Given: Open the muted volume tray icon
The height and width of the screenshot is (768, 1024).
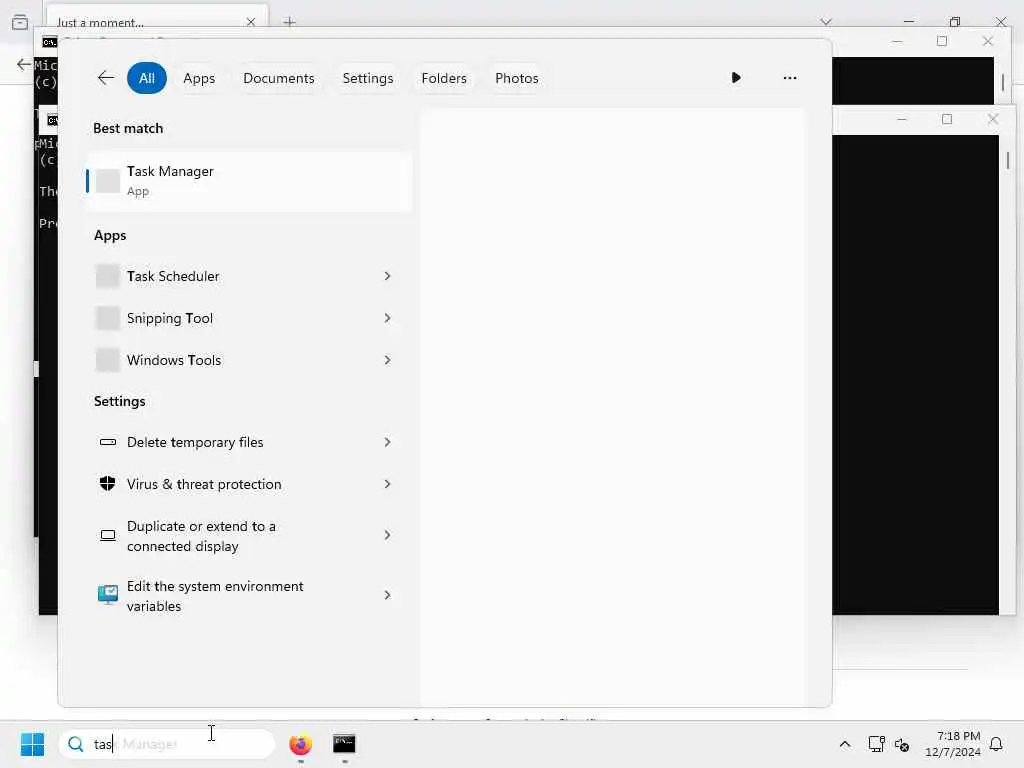Looking at the screenshot, I should [902, 744].
